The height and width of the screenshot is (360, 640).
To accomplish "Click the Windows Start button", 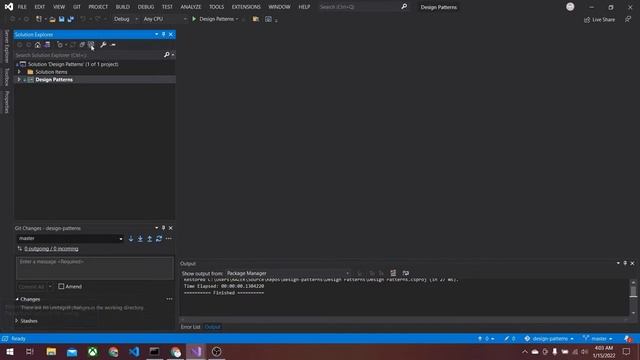I will (10, 351).
